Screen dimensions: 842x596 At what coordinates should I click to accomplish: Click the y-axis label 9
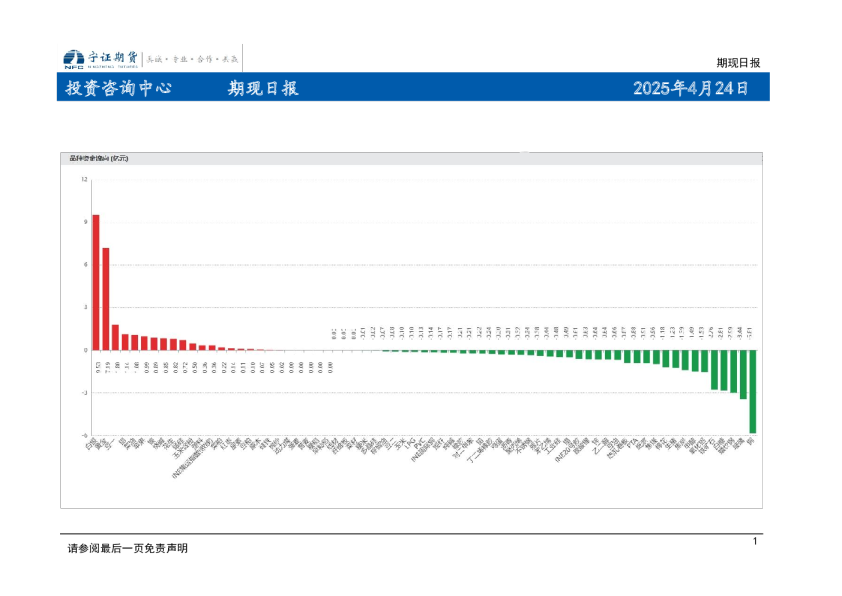coord(86,223)
